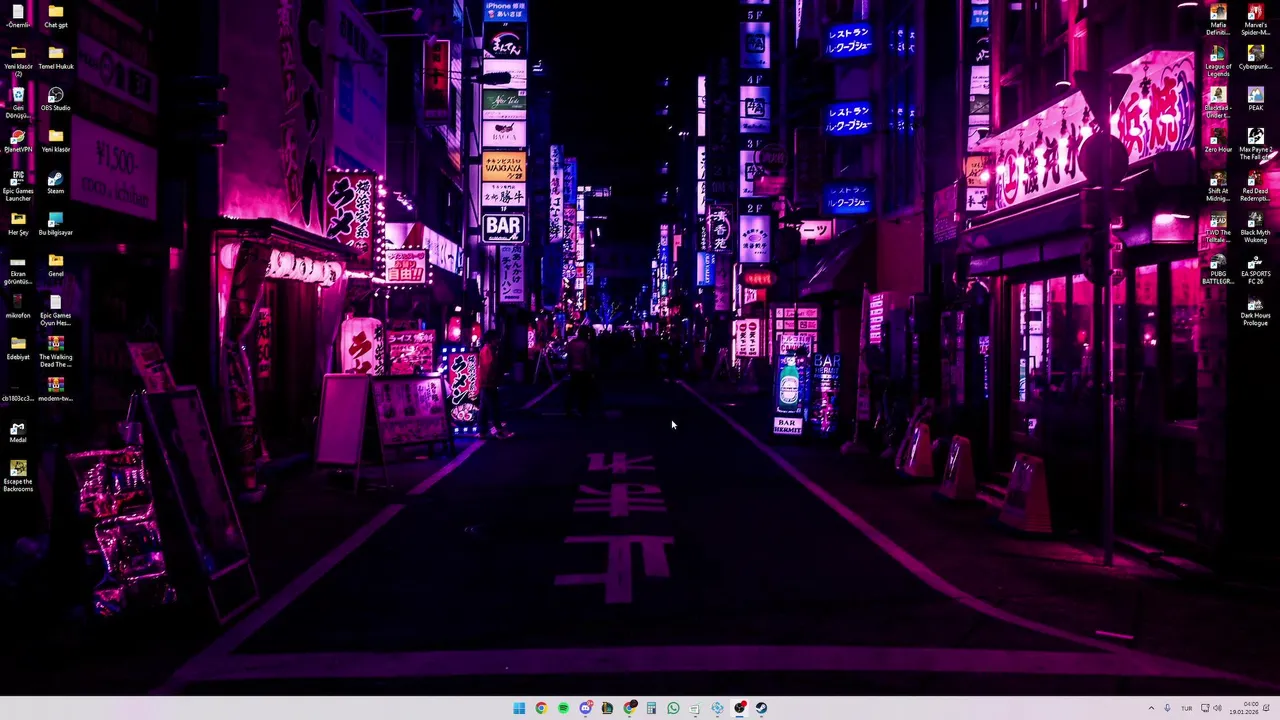Launch the Medal desktop shortcut
The height and width of the screenshot is (720, 1280).
[x=18, y=432]
